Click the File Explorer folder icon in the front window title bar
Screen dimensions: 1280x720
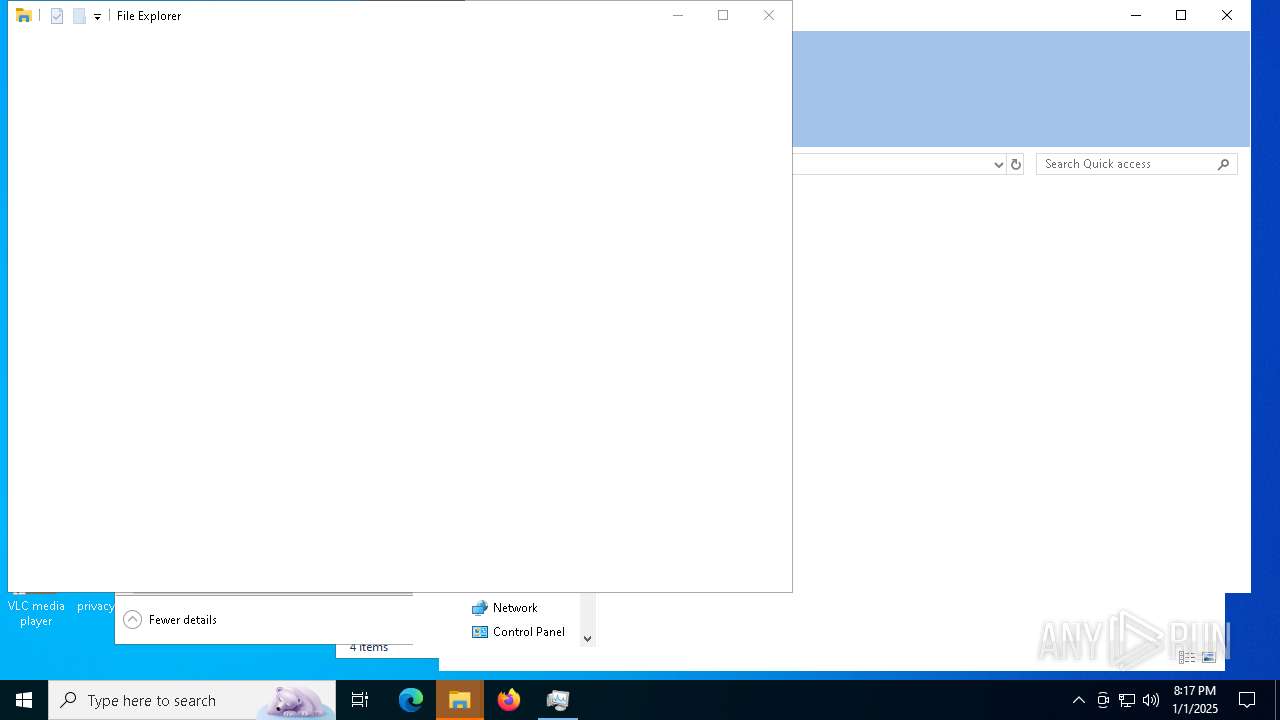(x=24, y=15)
